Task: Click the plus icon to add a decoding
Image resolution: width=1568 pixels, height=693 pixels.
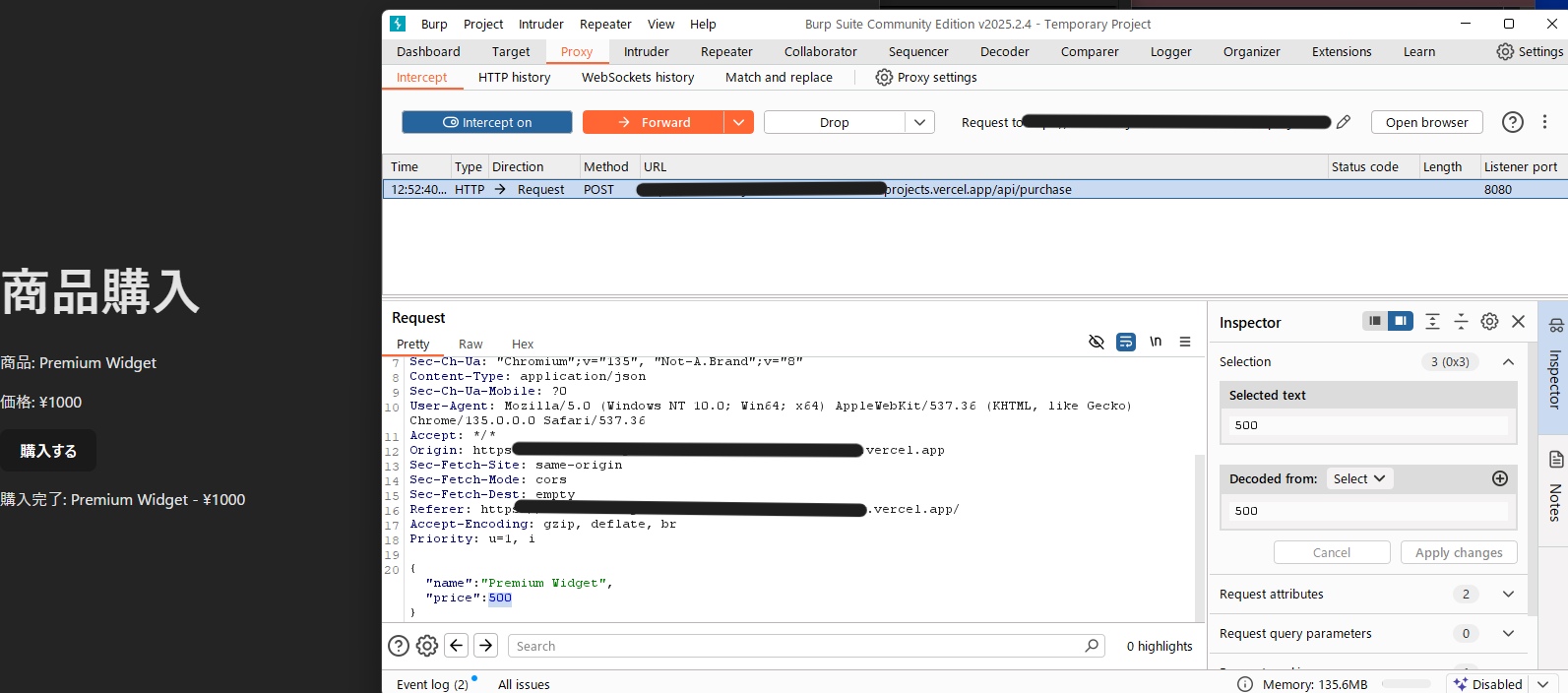Action: pos(1500,478)
